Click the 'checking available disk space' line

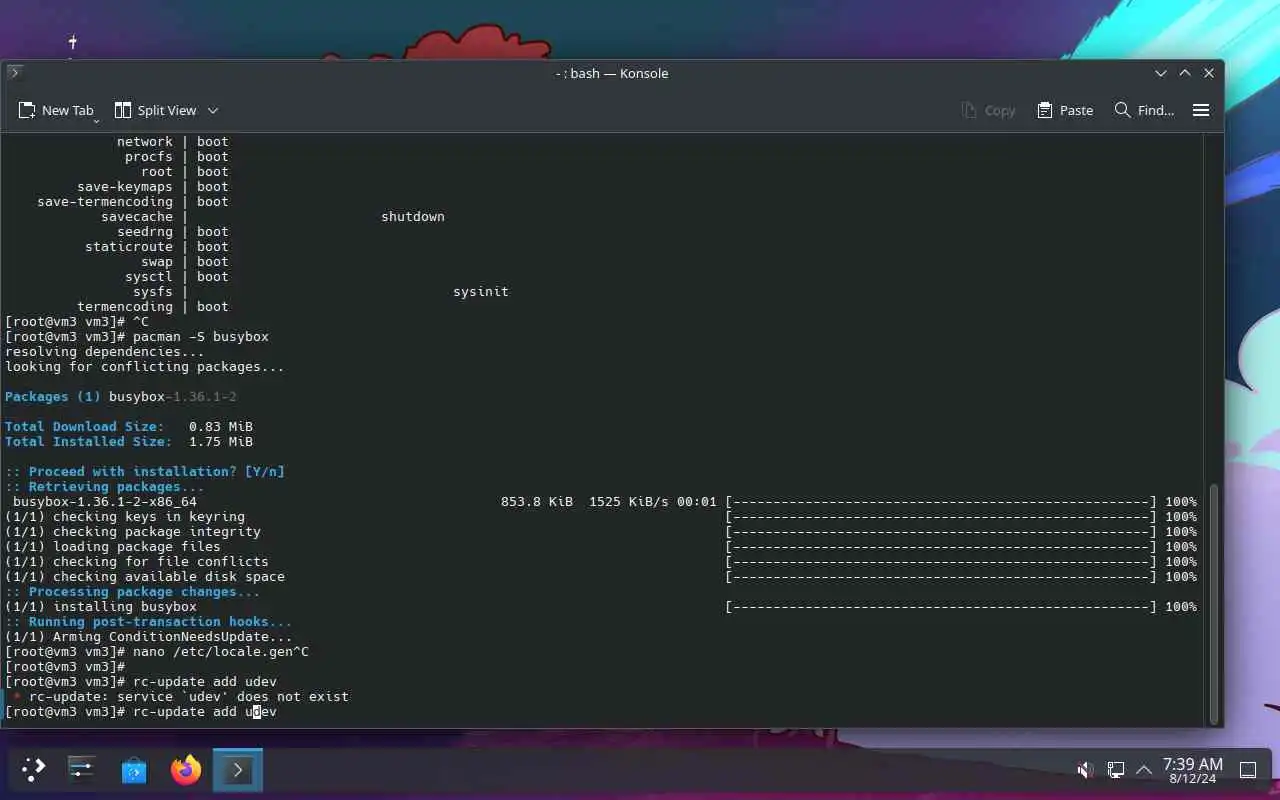(145, 576)
